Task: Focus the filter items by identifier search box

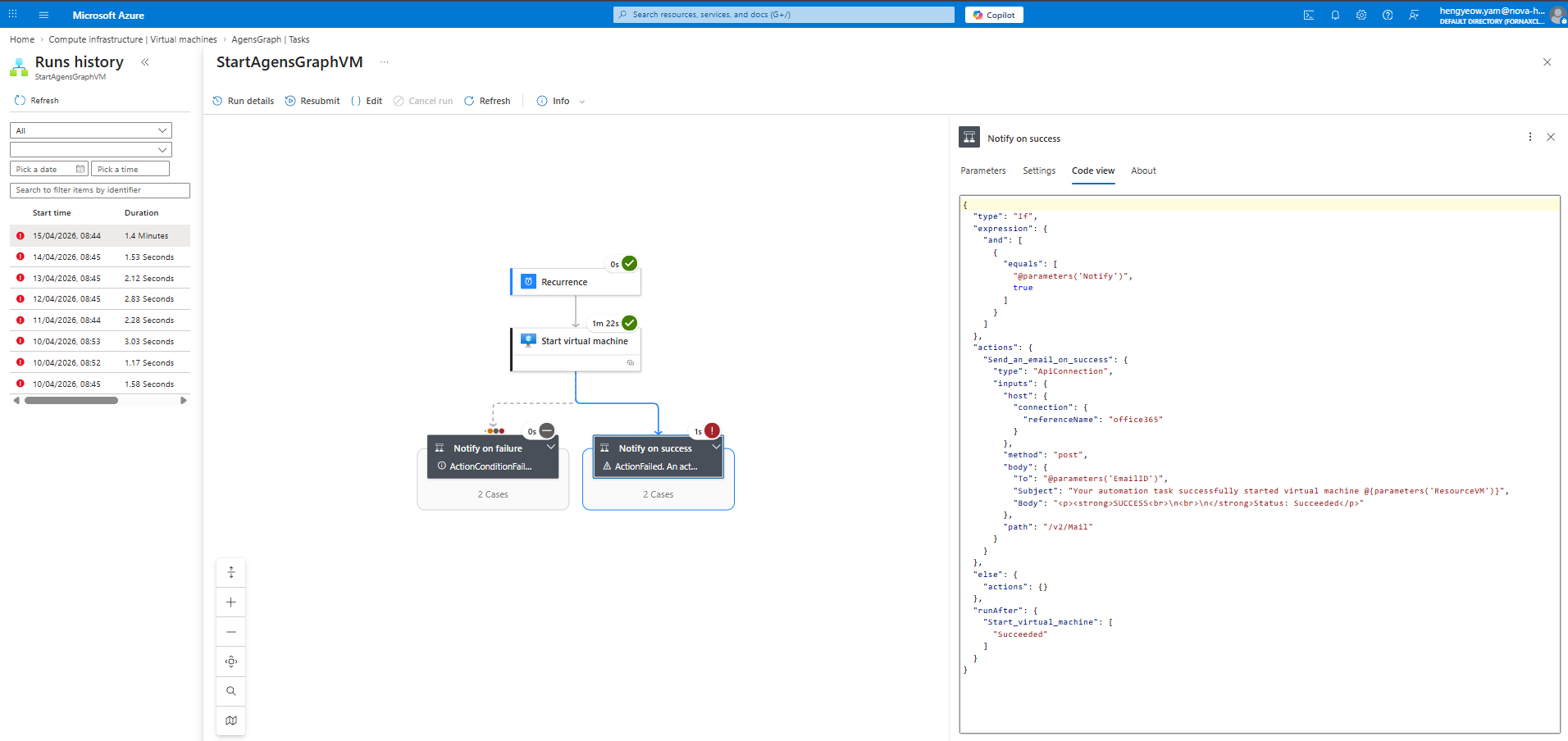Action: [x=100, y=190]
